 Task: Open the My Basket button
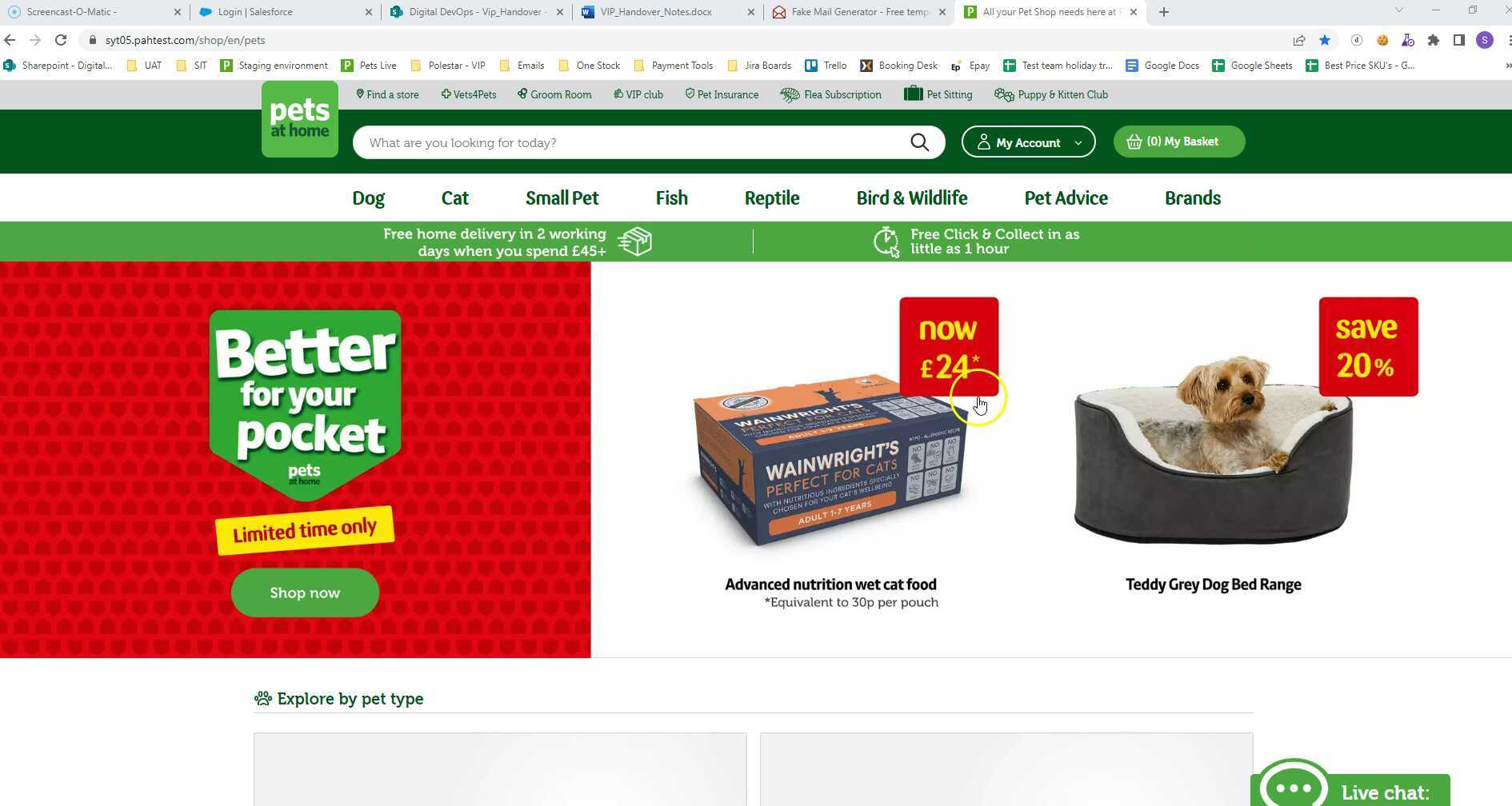(1178, 142)
